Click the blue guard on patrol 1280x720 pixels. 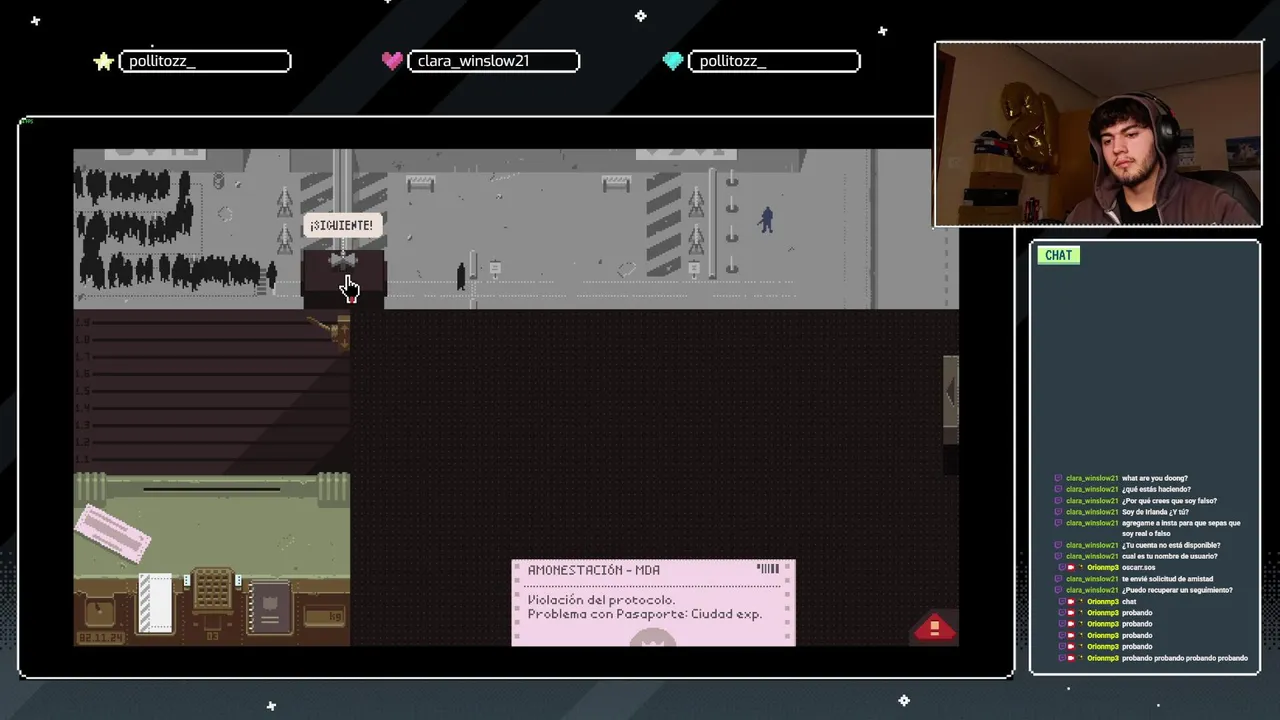pos(766,219)
